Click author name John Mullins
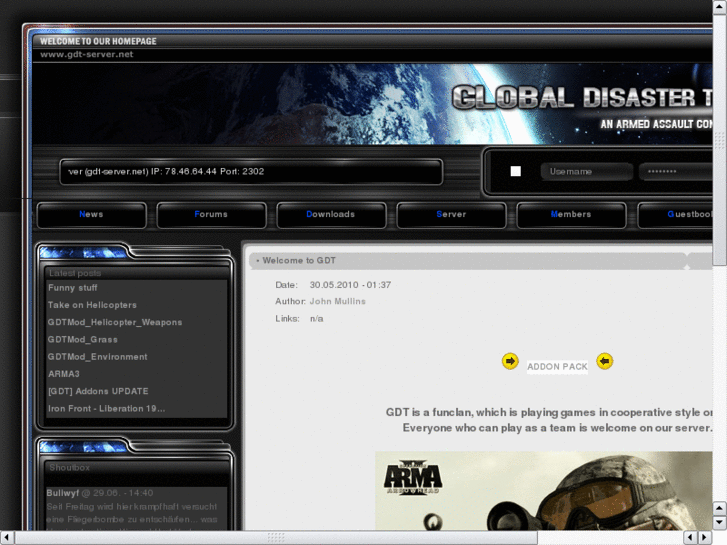 pyautogui.click(x=338, y=301)
